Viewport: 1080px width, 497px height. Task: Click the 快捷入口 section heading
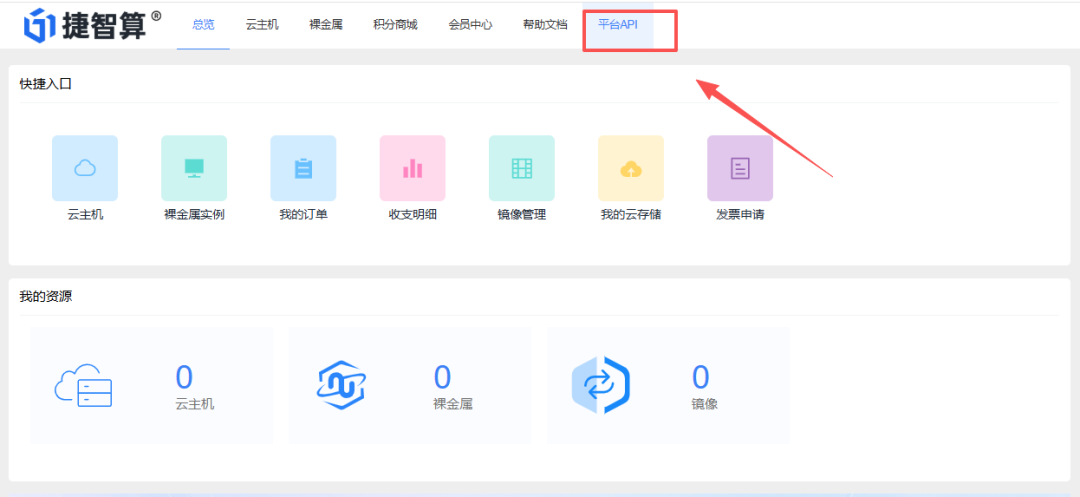(x=45, y=84)
